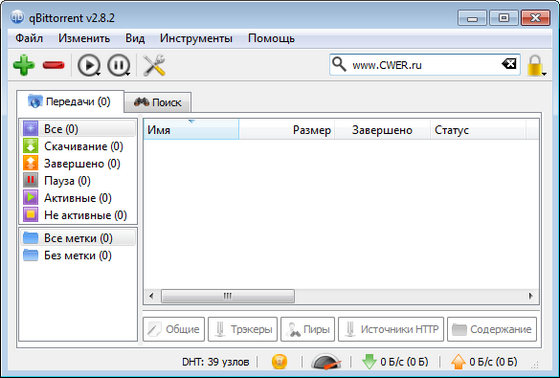Click the upload speed 0 Б/с (0 Б)
This screenshot has height=378, width=560.
click(493, 362)
